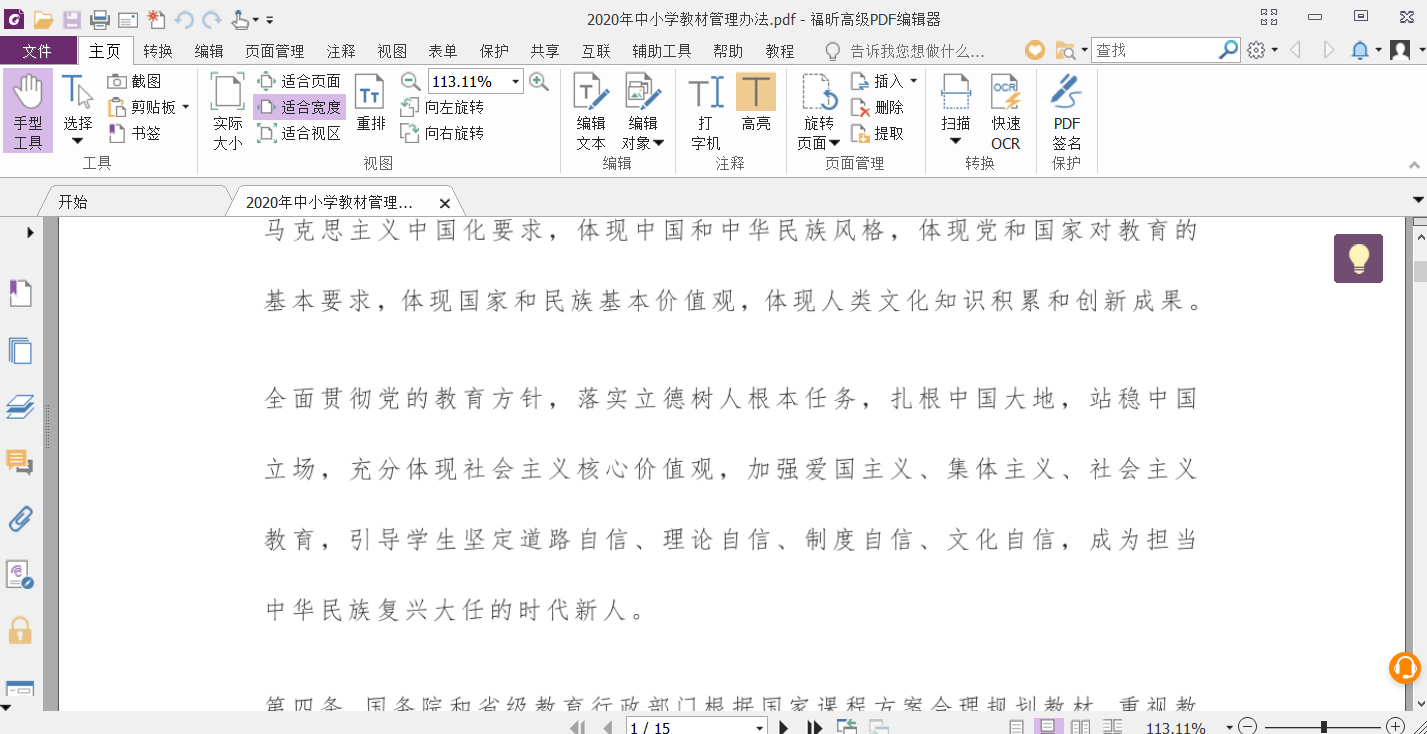The width and height of the screenshot is (1427, 734).
Task: Toggle the Highlight (高亮) tool
Action: pos(756,104)
